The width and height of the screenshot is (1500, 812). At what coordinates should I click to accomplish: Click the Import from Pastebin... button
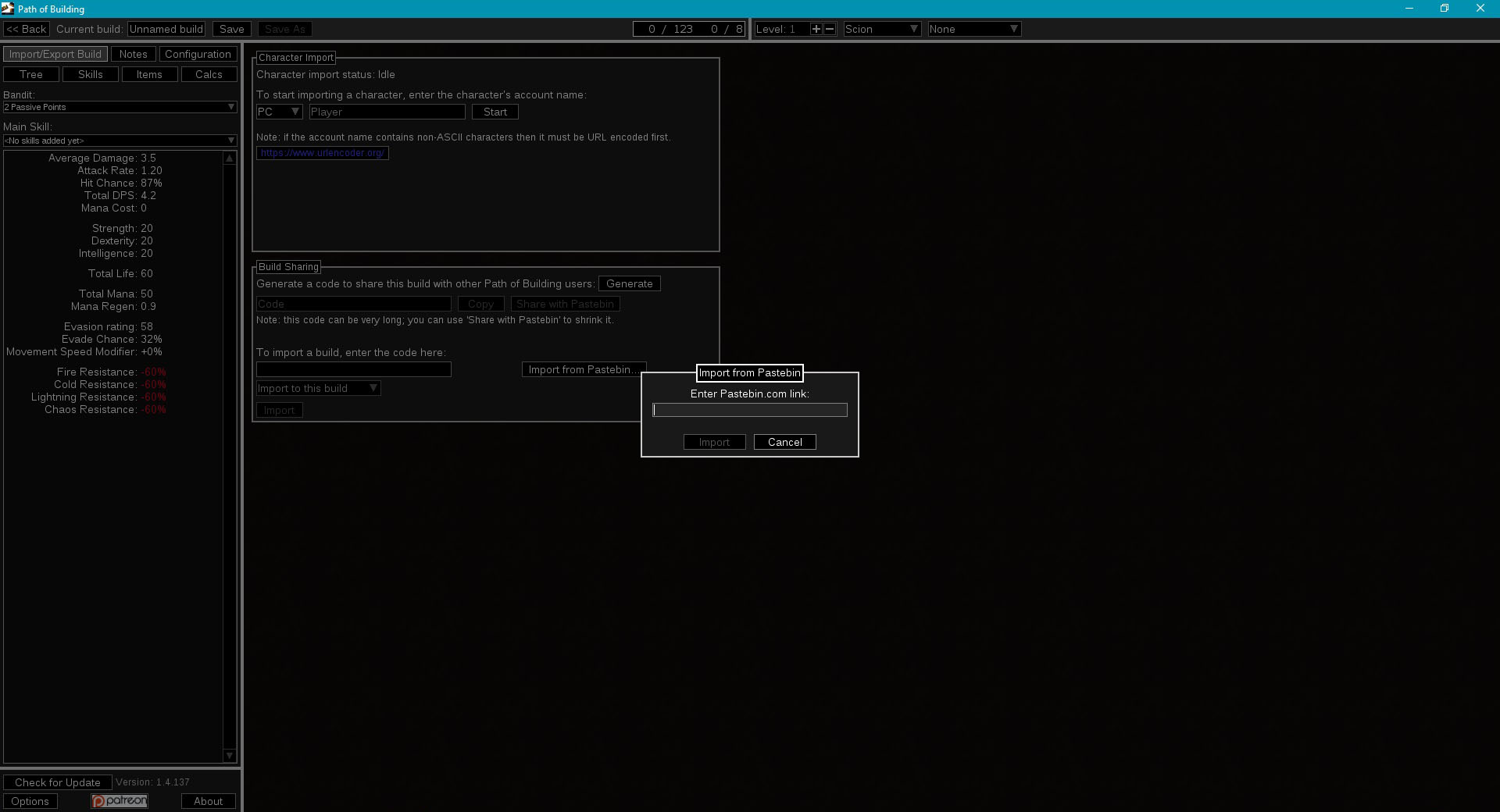tap(584, 369)
